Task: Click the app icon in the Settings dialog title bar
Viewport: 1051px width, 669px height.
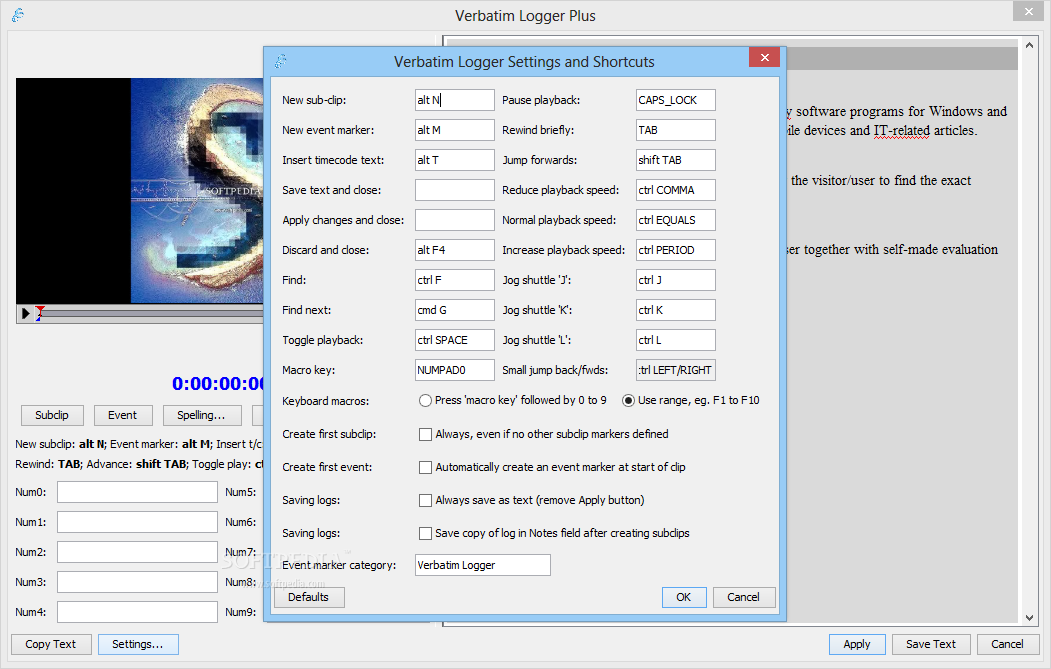Action: click(x=281, y=62)
